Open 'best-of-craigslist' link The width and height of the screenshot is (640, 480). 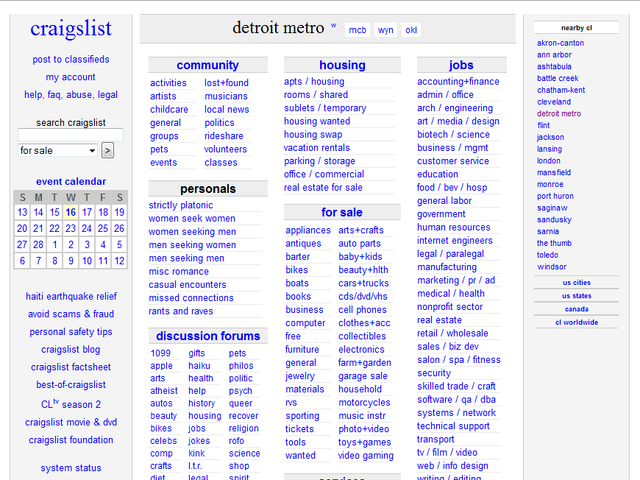click(71, 384)
